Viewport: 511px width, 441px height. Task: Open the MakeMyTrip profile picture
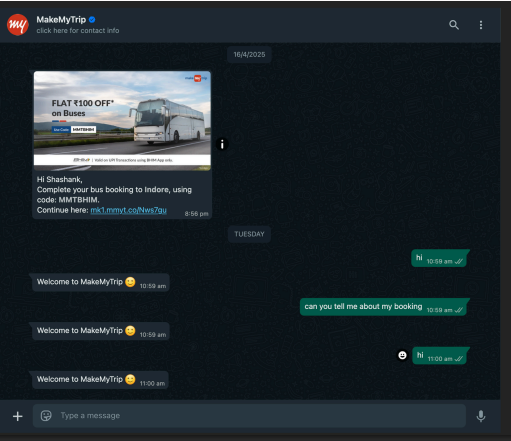(18, 25)
